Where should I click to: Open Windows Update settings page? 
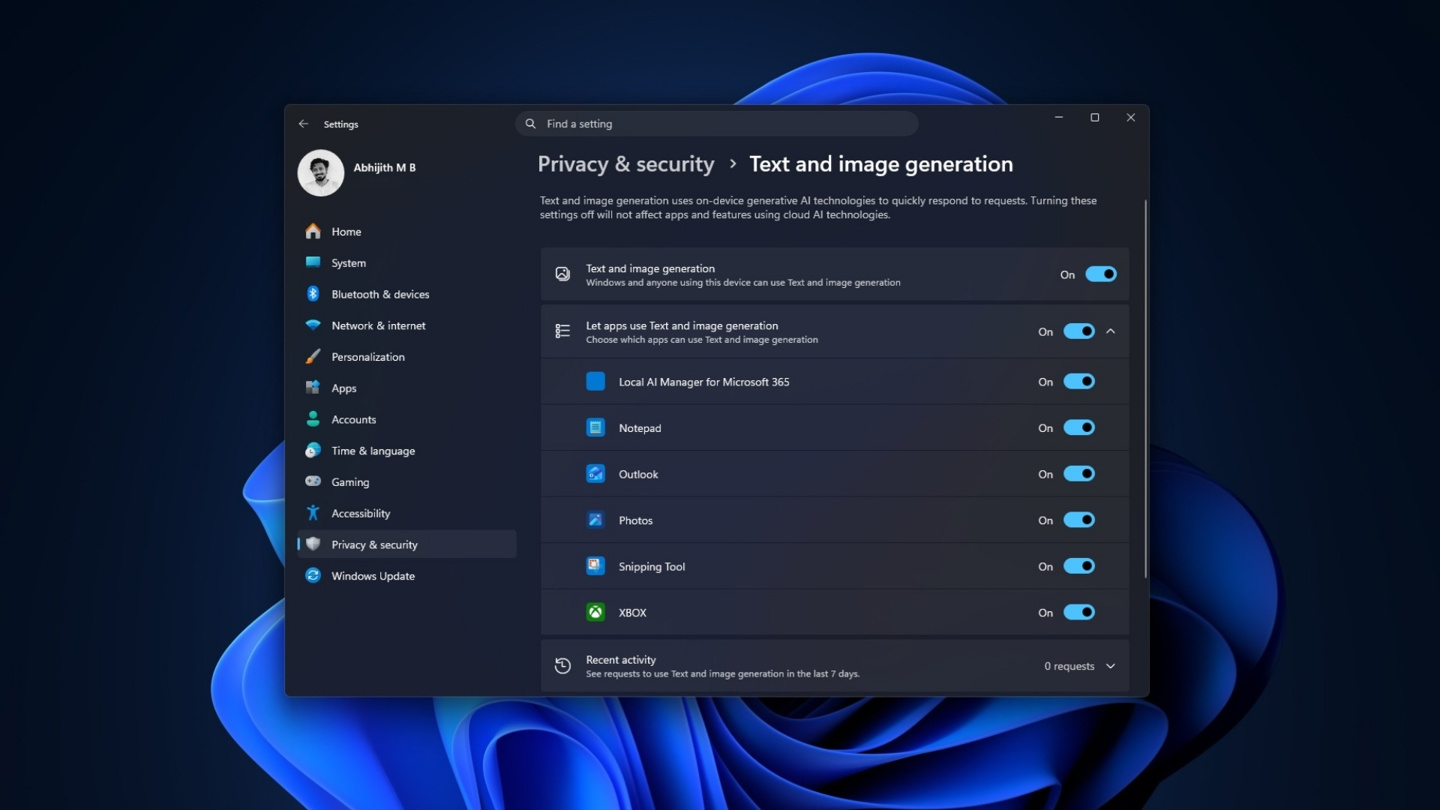tap(407, 576)
